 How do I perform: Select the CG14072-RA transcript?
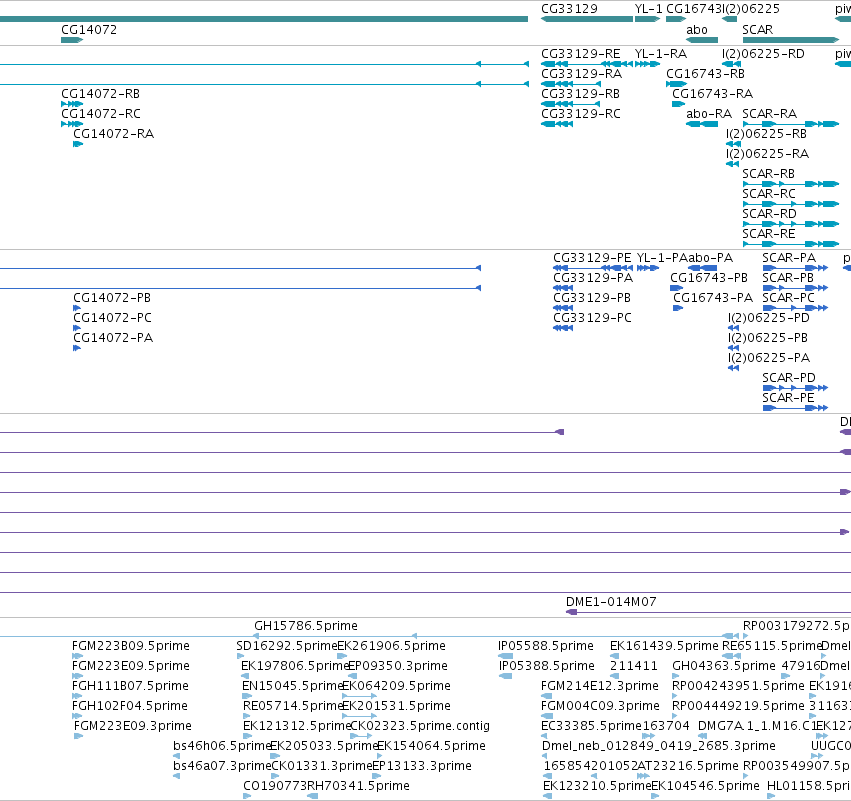[x=113, y=134]
